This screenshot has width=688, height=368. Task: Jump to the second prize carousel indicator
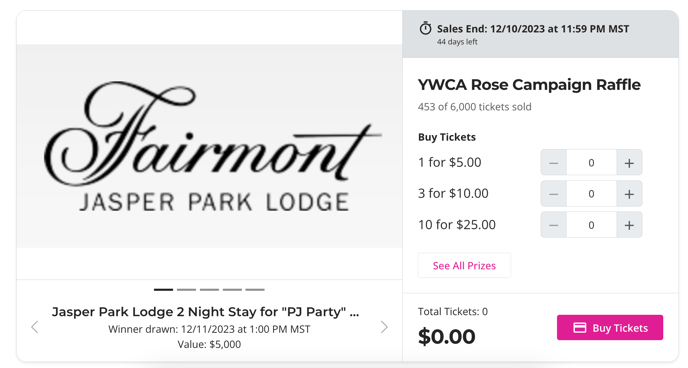tap(186, 289)
